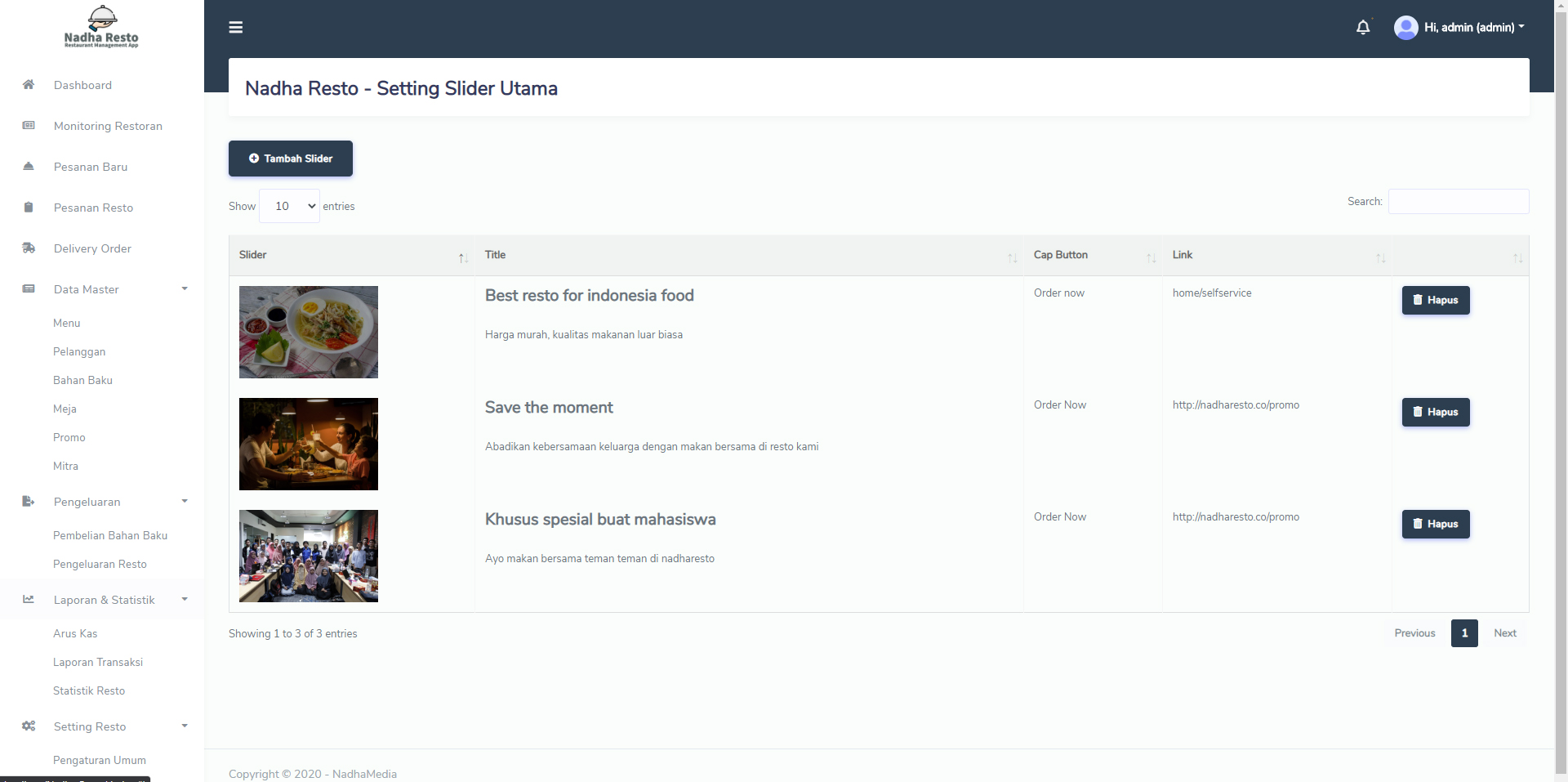Click the Setting Resto gears icon
Image resolution: width=1568 pixels, height=782 pixels.
coord(29,726)
